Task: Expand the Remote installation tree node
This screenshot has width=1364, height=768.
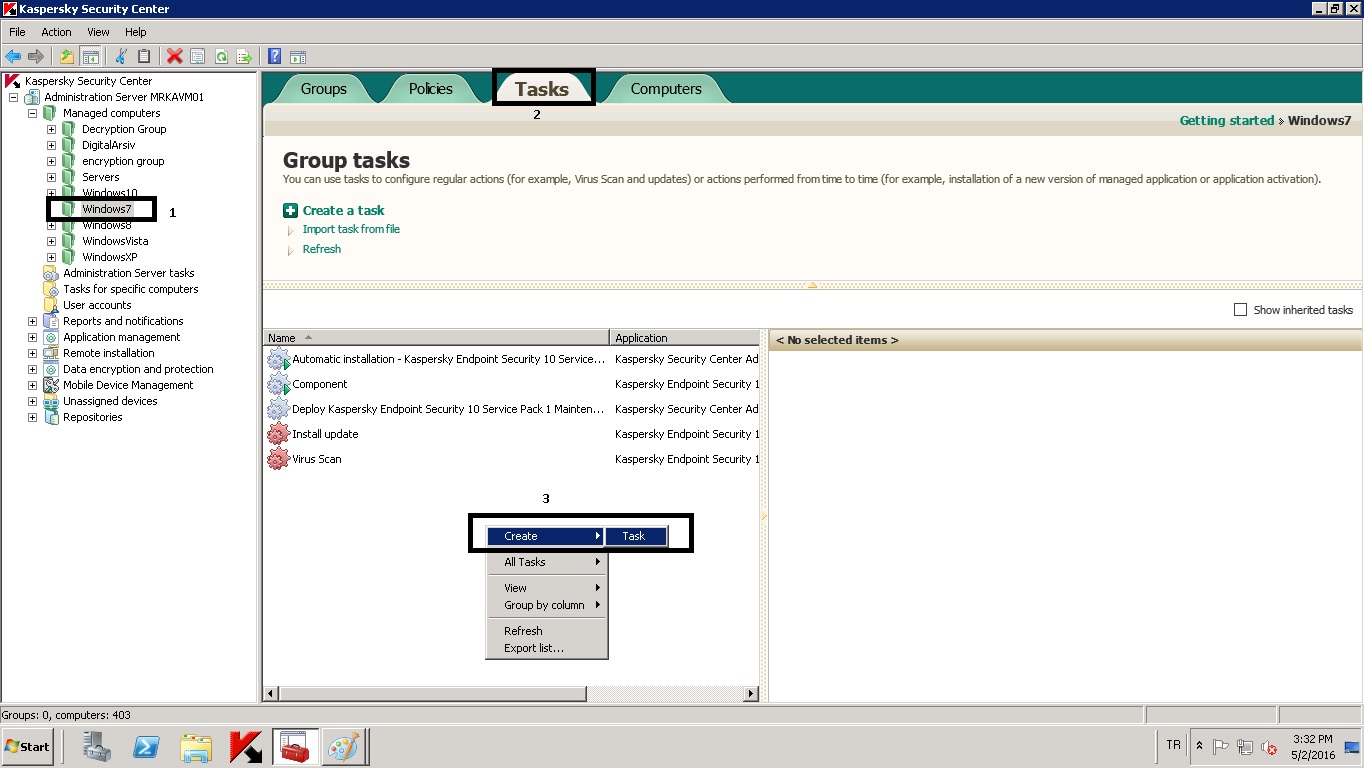Action: click(32, 353)
